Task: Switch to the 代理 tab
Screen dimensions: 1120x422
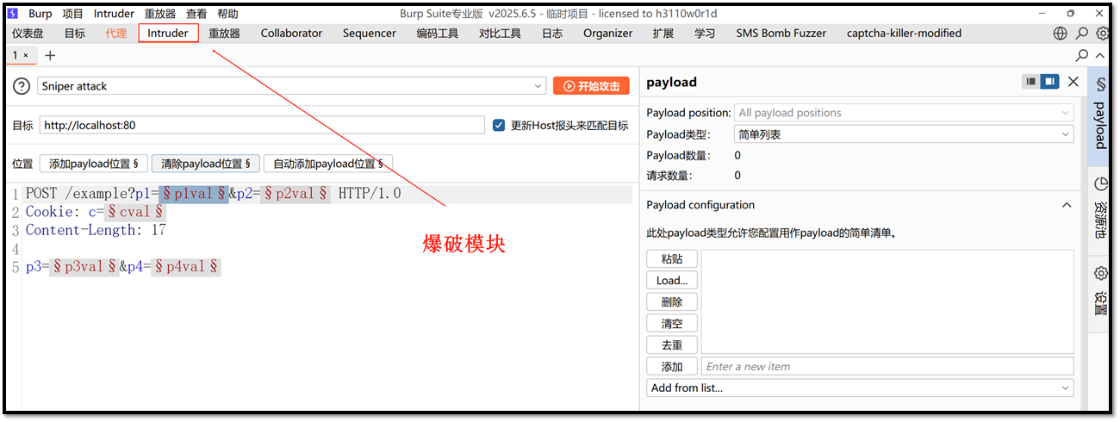Action: click(116, 34)
